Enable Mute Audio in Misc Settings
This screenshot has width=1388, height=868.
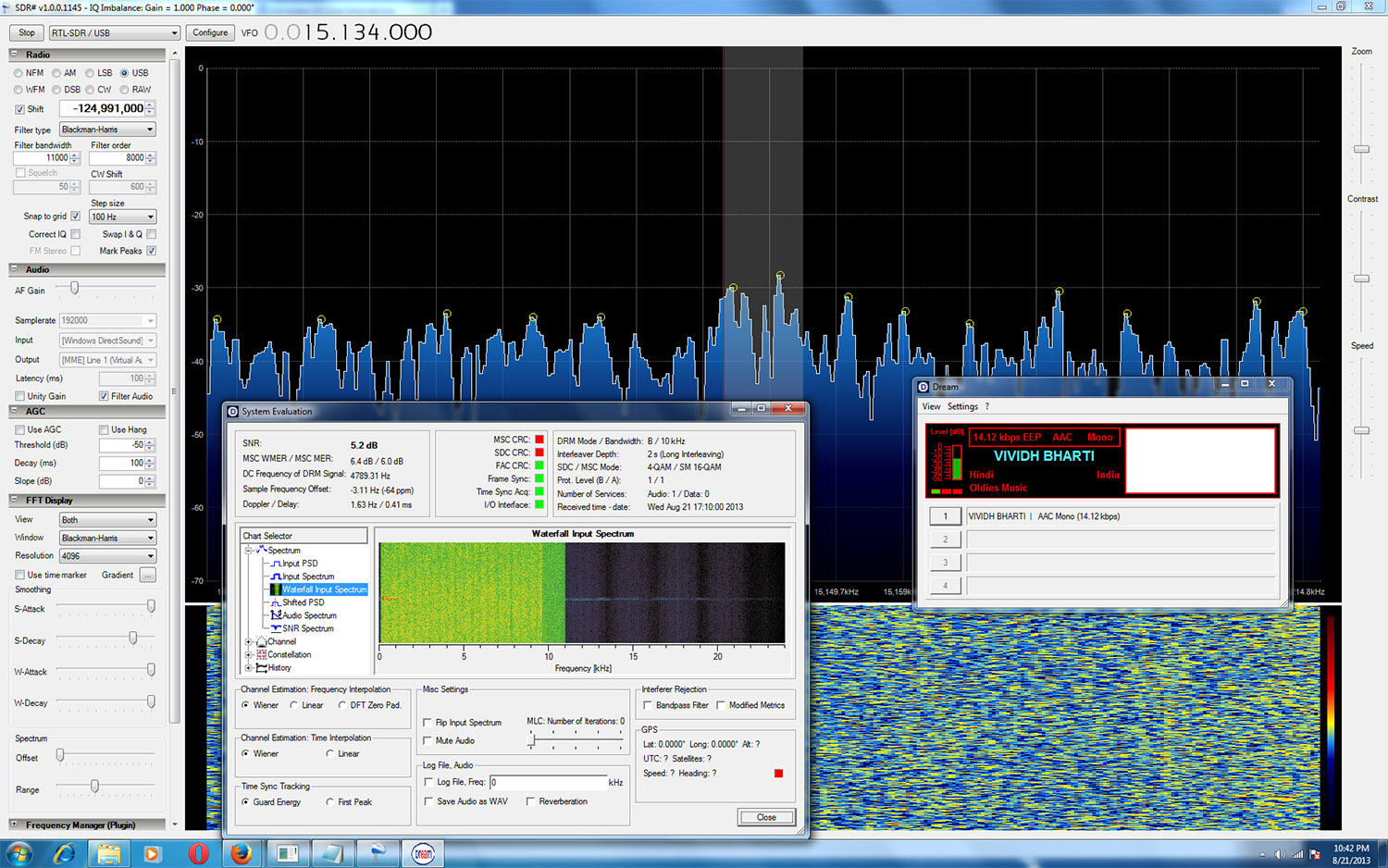click(427, 741)
